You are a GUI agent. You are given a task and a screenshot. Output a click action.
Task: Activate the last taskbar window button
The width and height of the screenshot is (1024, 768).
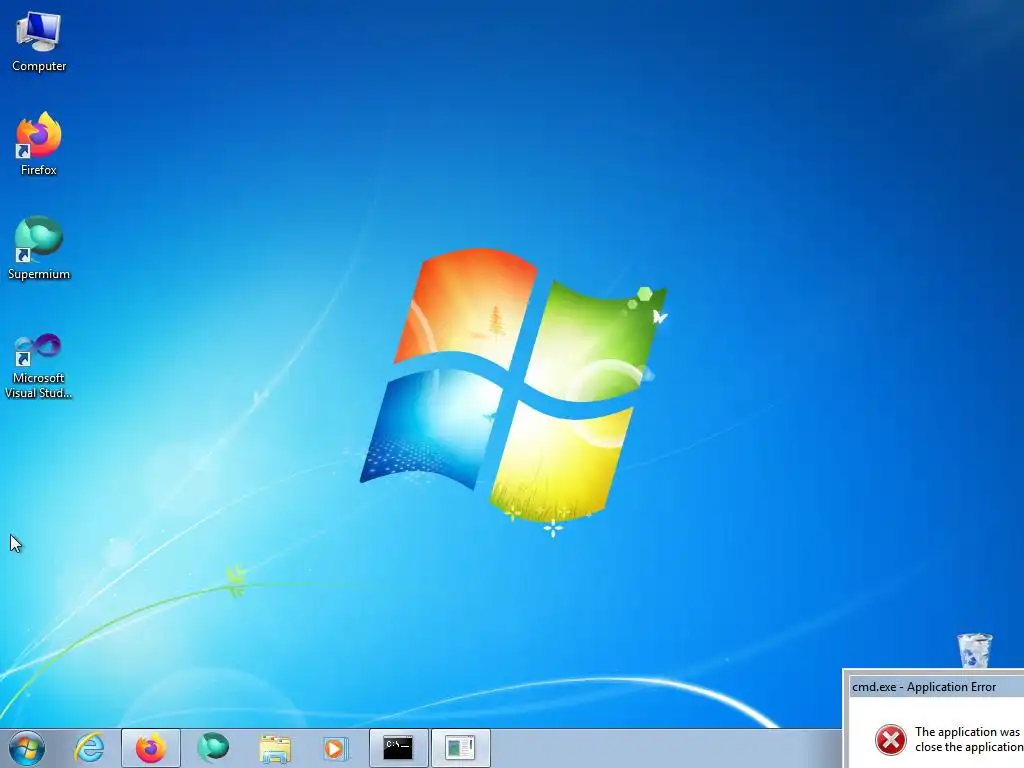[x=460, y=748]
